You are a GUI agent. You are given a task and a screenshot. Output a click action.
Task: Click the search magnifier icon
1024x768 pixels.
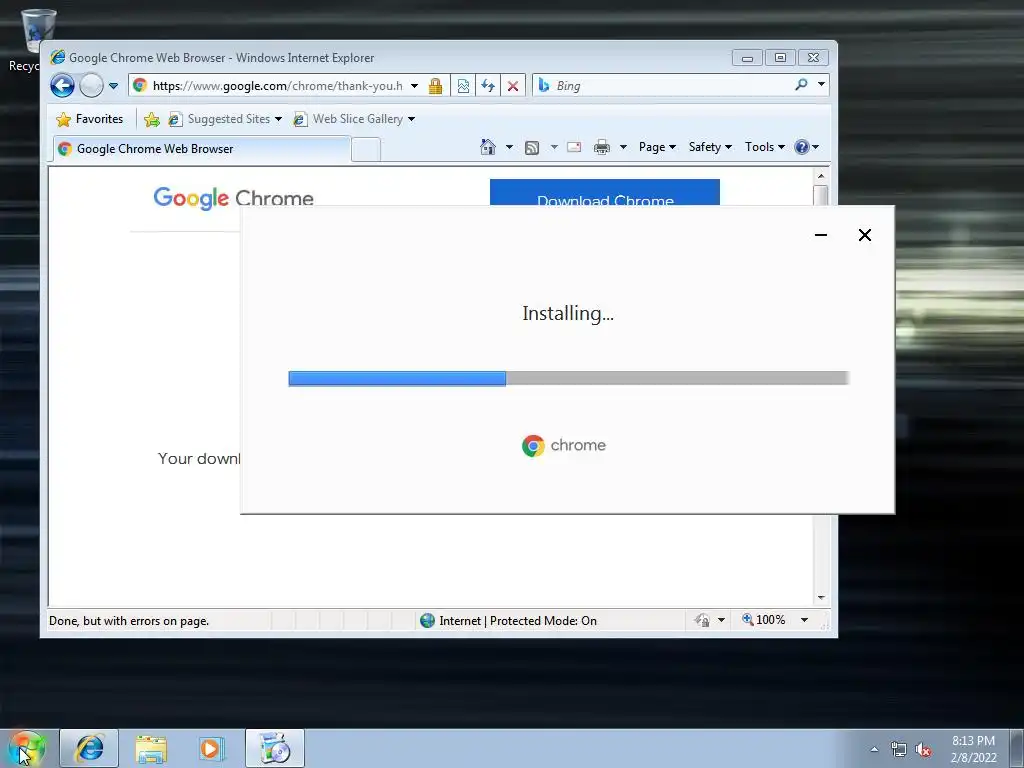point(801,84)
